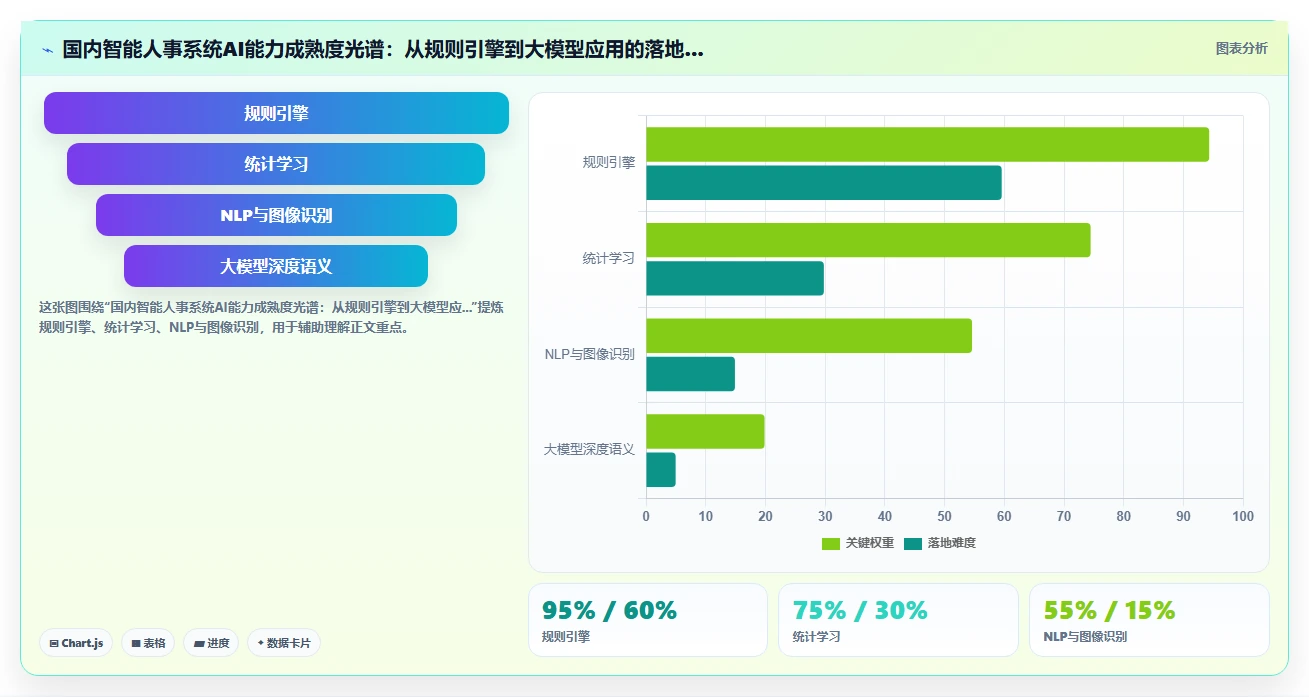Click the 大模型深度语义 green bar
Viewport: 1309px width, 697px height.
click(x=705, y=431)
